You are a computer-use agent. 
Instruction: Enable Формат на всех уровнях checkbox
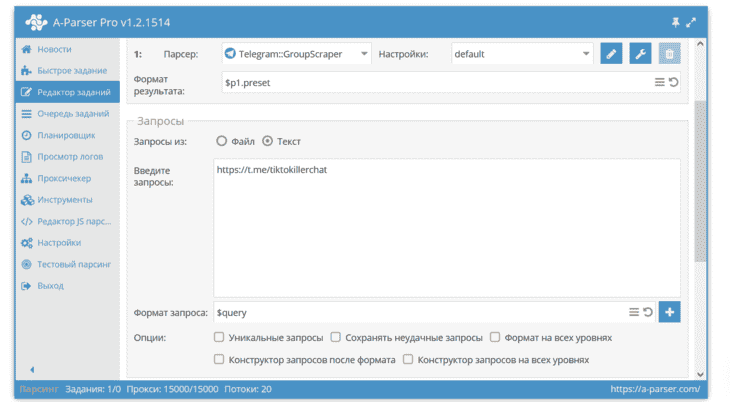(x=495, y=337)
